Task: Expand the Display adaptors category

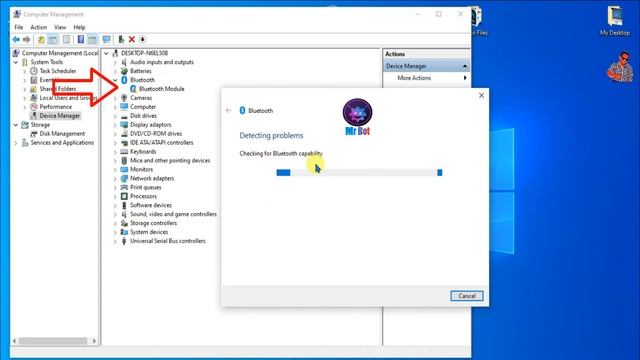Action: tap(115, 125)
